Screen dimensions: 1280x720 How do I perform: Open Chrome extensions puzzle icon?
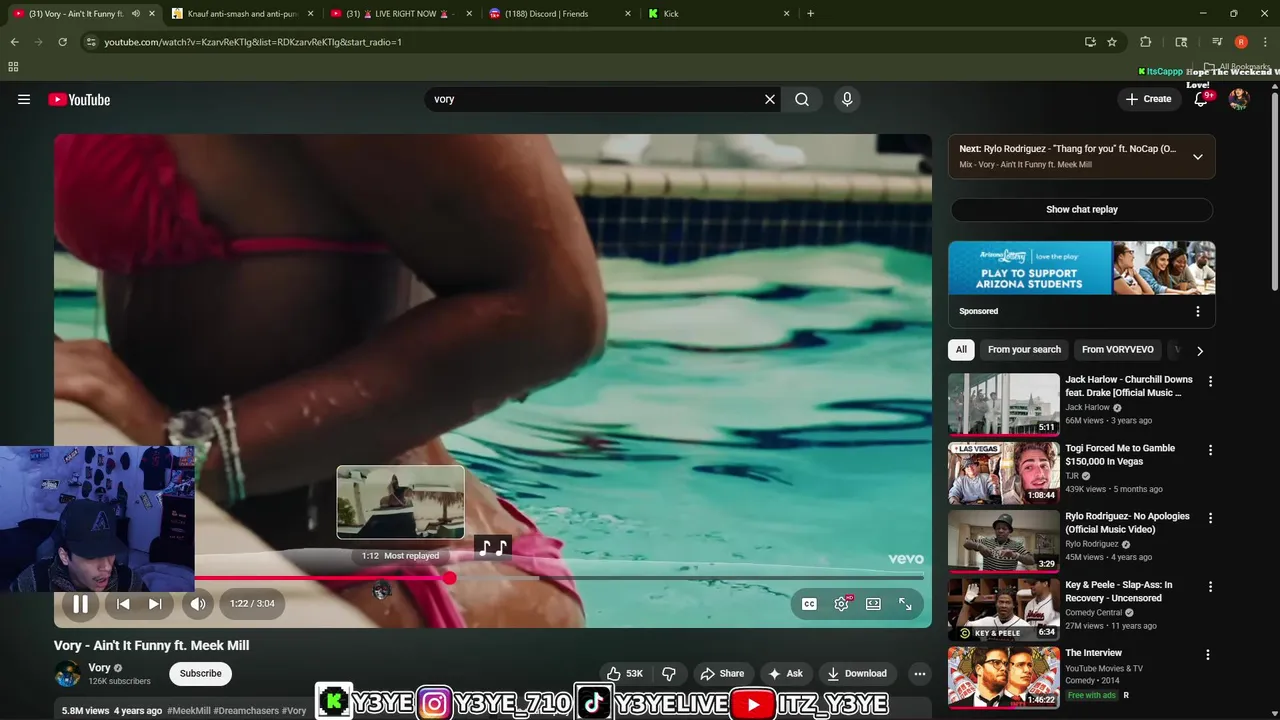click(x=1146, y=42)
